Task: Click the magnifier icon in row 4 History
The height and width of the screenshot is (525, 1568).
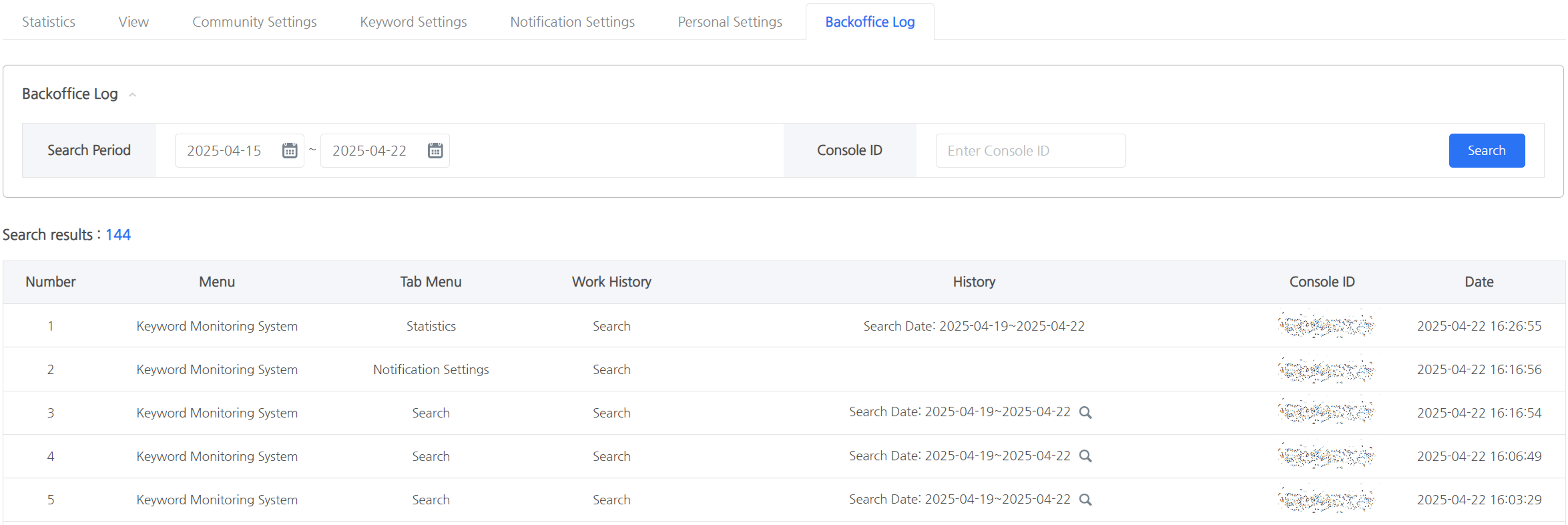Action: 1085,456
